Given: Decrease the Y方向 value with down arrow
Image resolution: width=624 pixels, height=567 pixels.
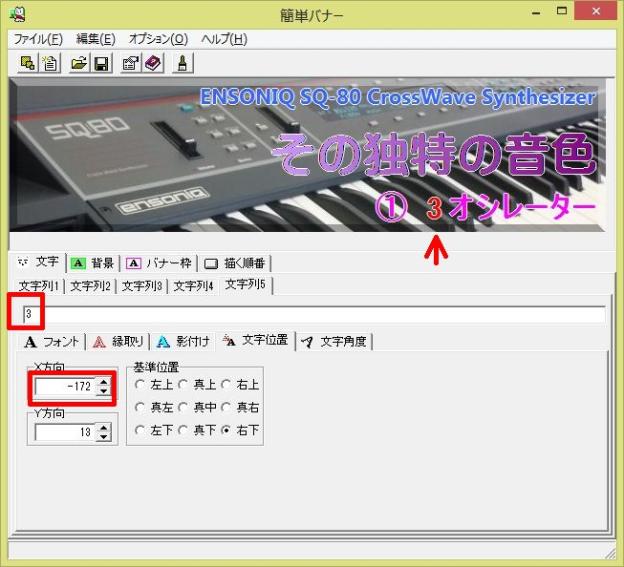Looking at the screenshot, I should (x=103, y=436).
